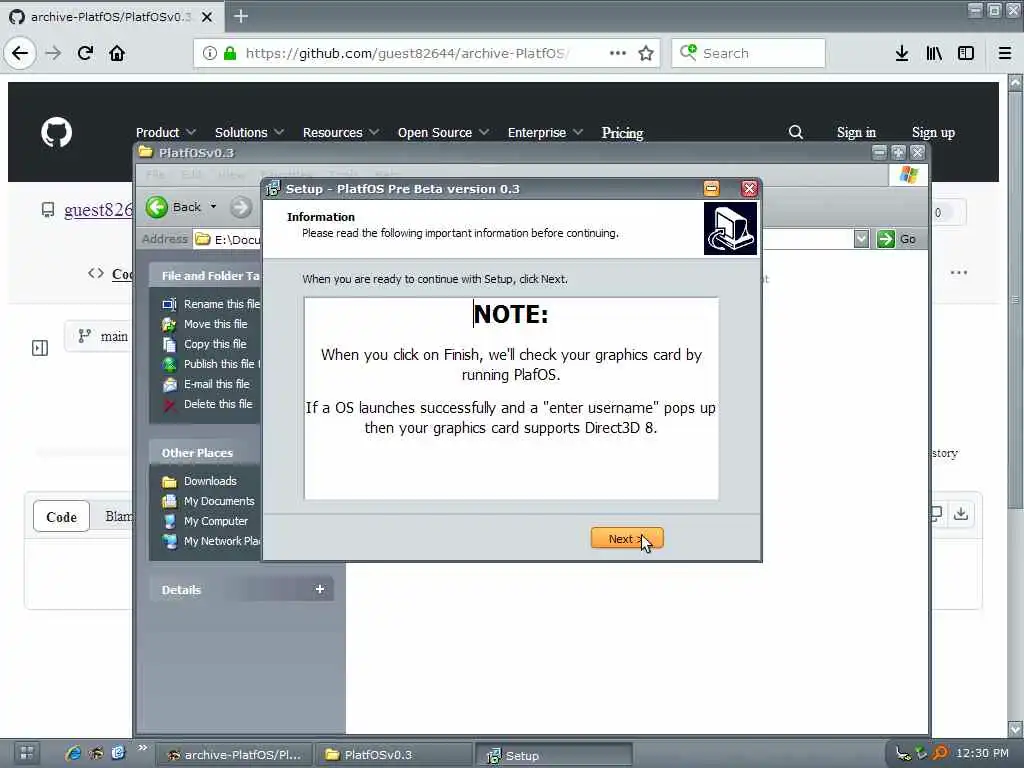Open a new Firefox tab
Image resolution: width=1024 pixels, height=768 pixels.
tap(241, 16)
